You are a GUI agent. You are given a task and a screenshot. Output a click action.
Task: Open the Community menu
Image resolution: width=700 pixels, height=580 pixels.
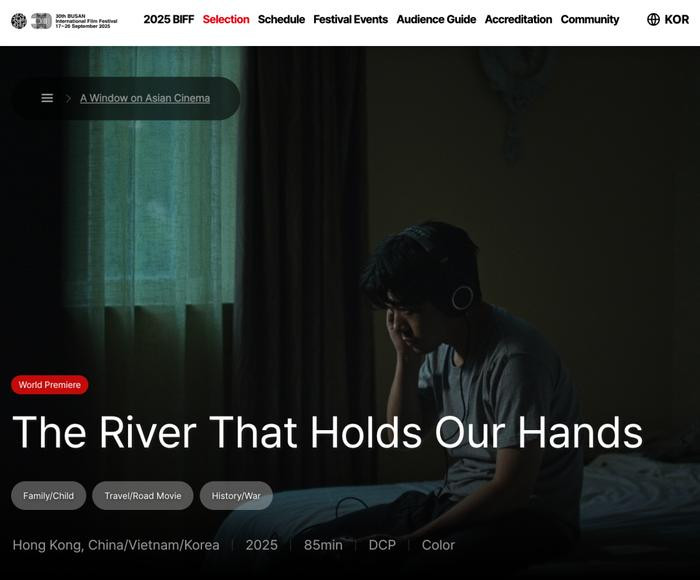coord(590,19)
